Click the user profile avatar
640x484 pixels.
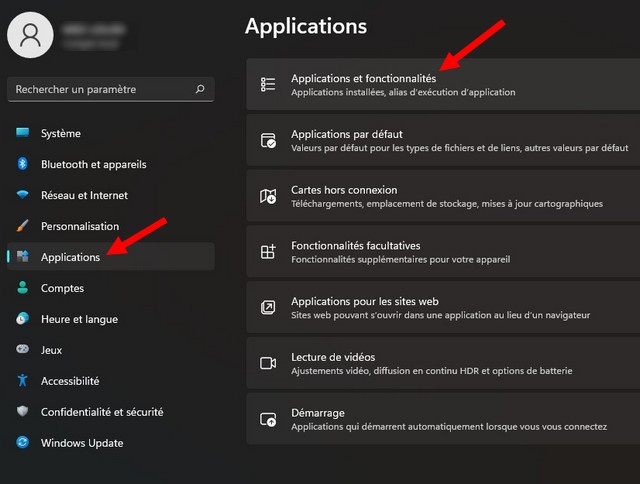tap(30, 35)
